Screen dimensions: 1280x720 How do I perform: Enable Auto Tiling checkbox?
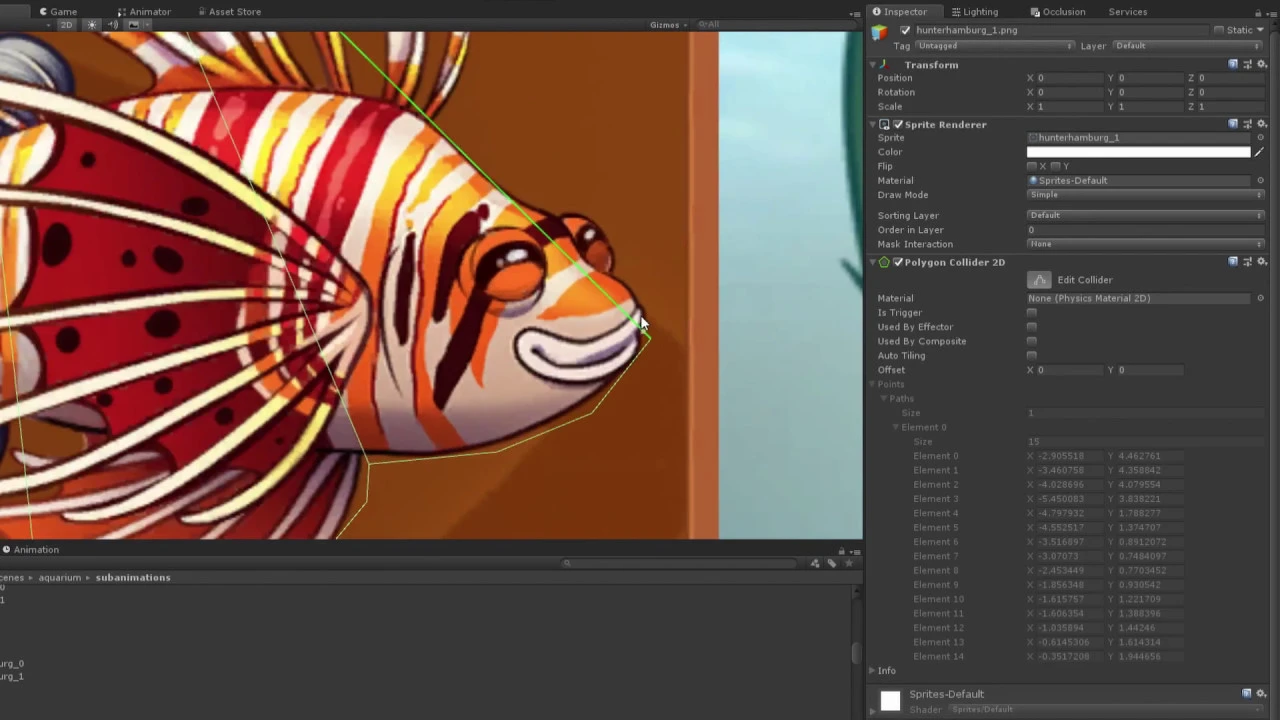1032,356
